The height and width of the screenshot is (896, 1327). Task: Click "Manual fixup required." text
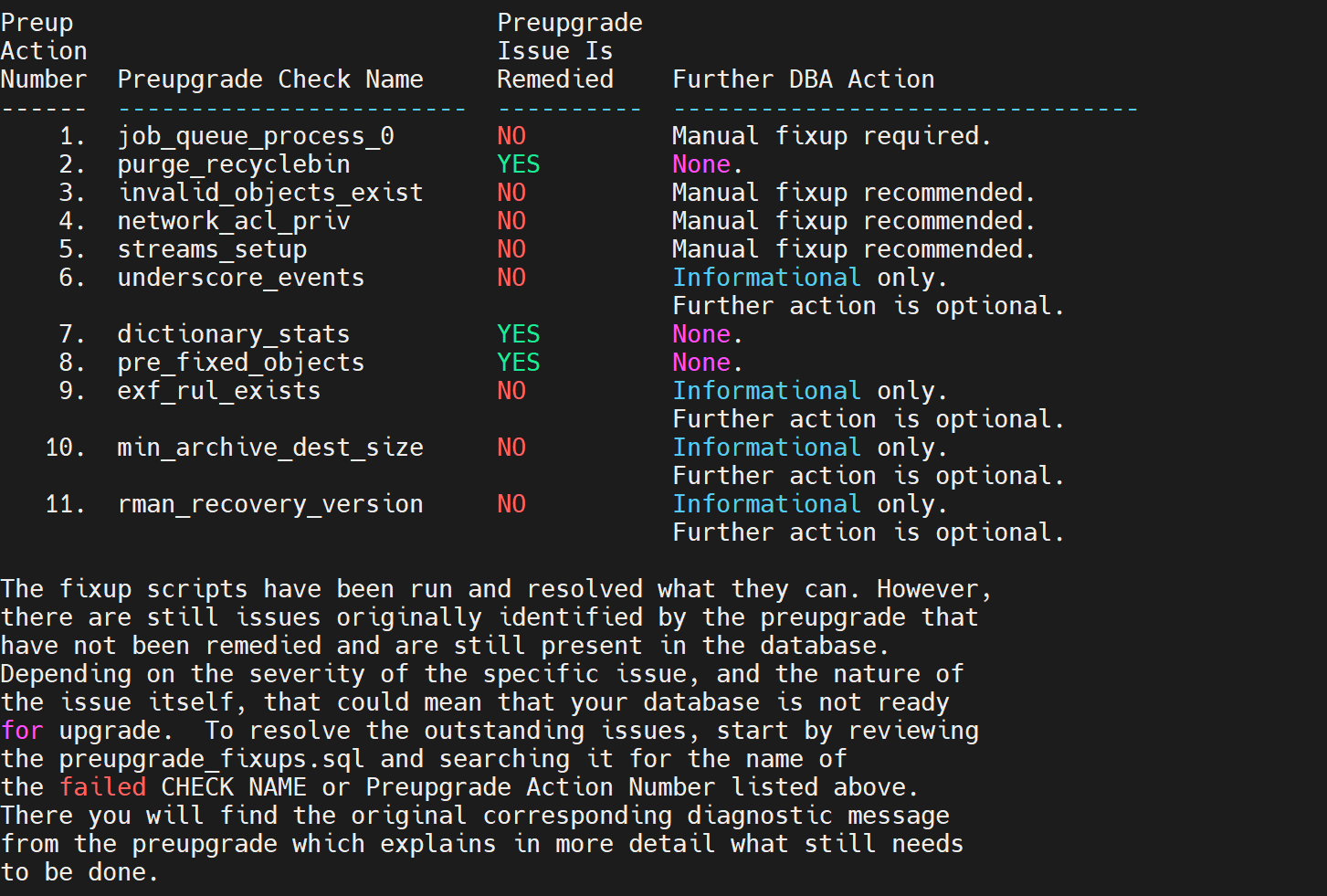tap(831, 136)
